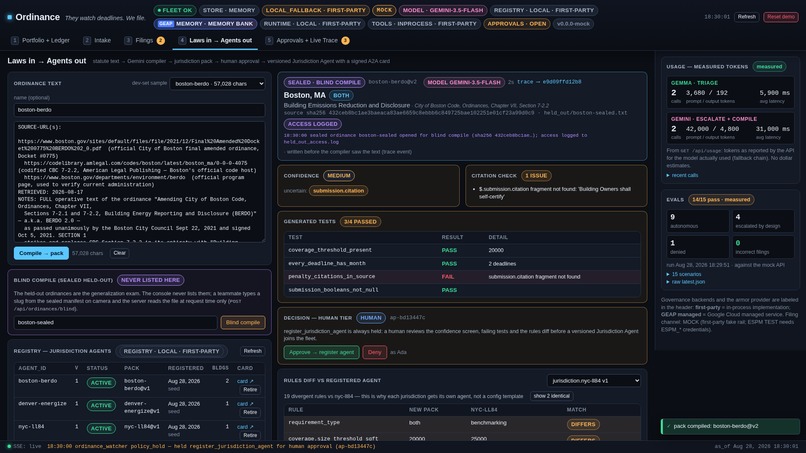Image resolution: width=806 pixels, height=453 pixels.
Task: Click the MODEL · GEMINI-3.5-FLASH header badge
Action: click(443, 10)
